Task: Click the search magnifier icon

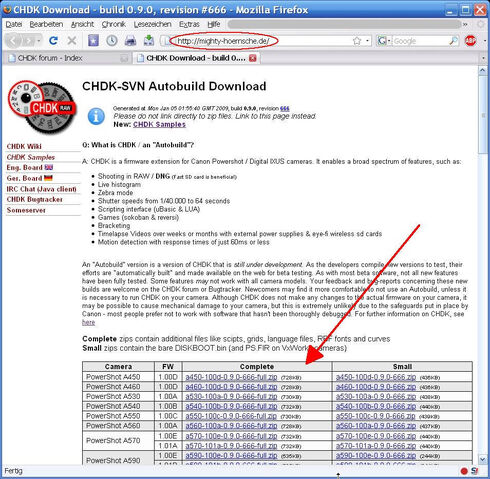Action: (453, 41)
